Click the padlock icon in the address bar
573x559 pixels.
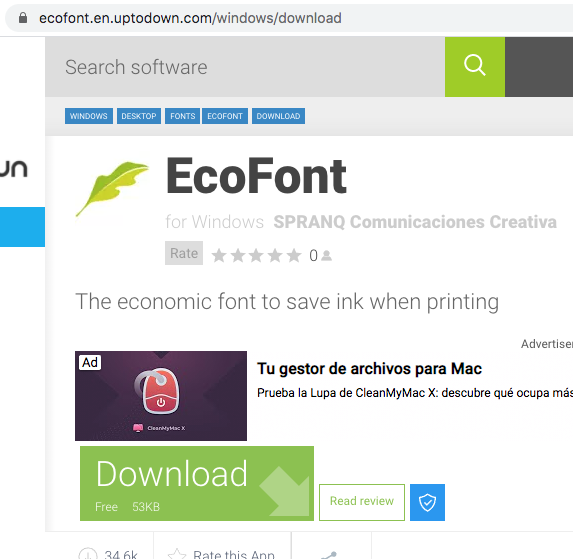pyautogui.click(x=23, y=18)
